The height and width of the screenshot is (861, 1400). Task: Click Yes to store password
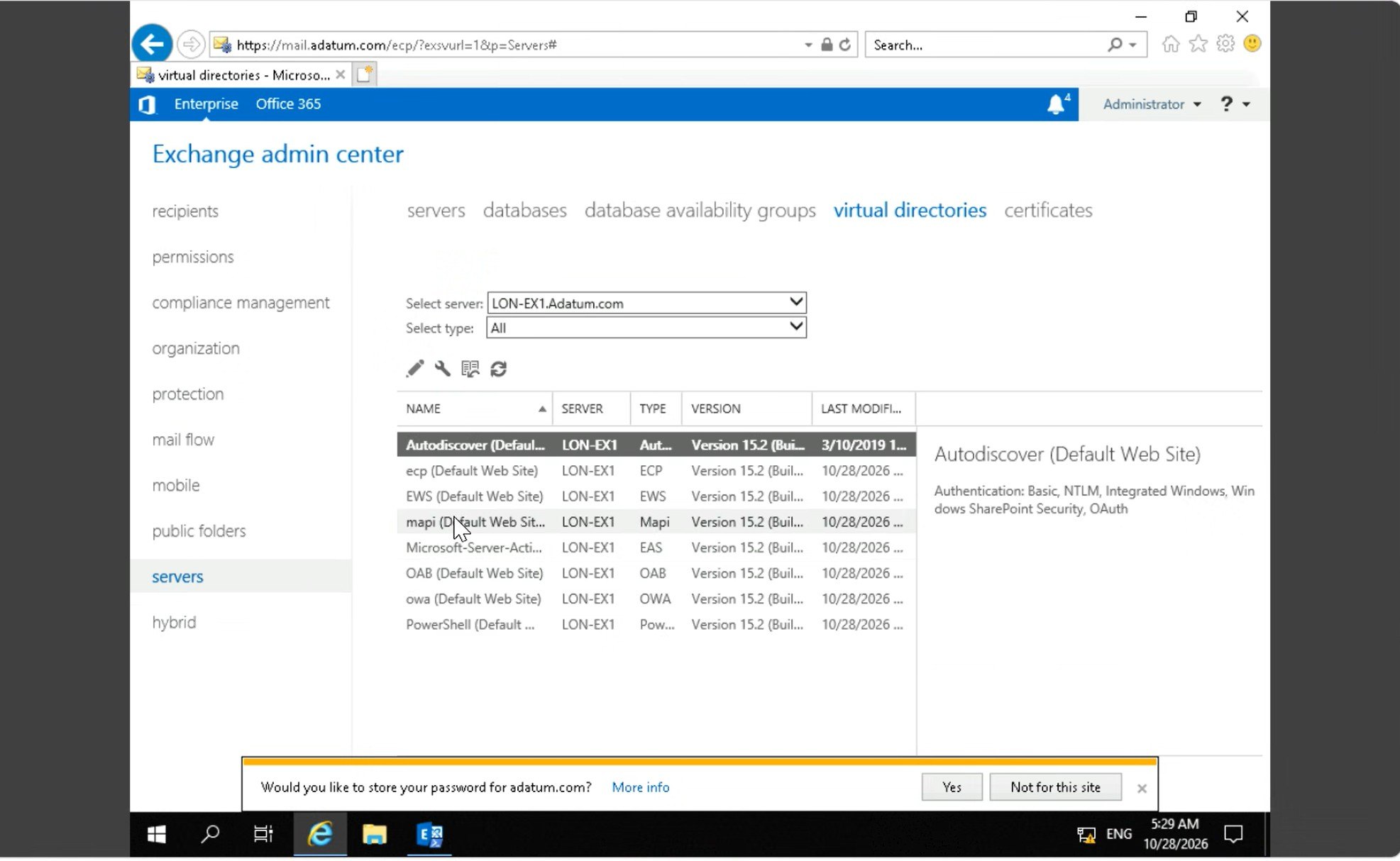click(x=952, y=787)
